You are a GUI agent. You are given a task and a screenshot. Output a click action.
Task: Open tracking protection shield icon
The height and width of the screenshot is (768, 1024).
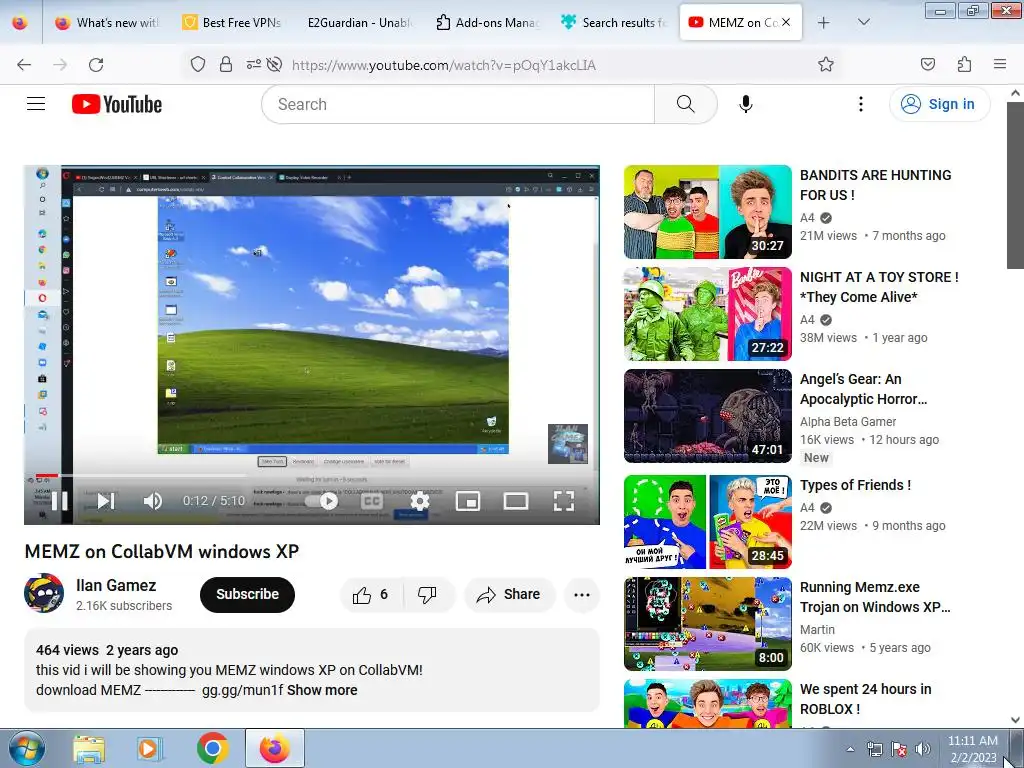point(198,64)
